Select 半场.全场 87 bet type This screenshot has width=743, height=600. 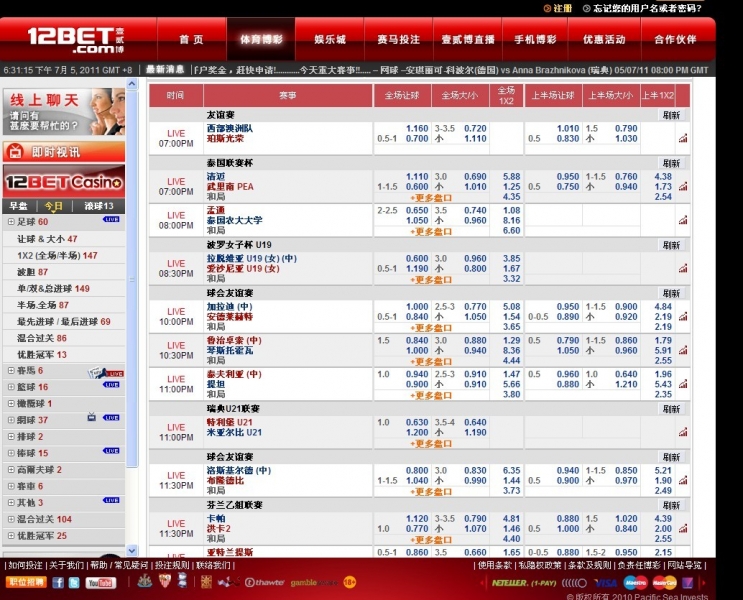tap(43, 305)
